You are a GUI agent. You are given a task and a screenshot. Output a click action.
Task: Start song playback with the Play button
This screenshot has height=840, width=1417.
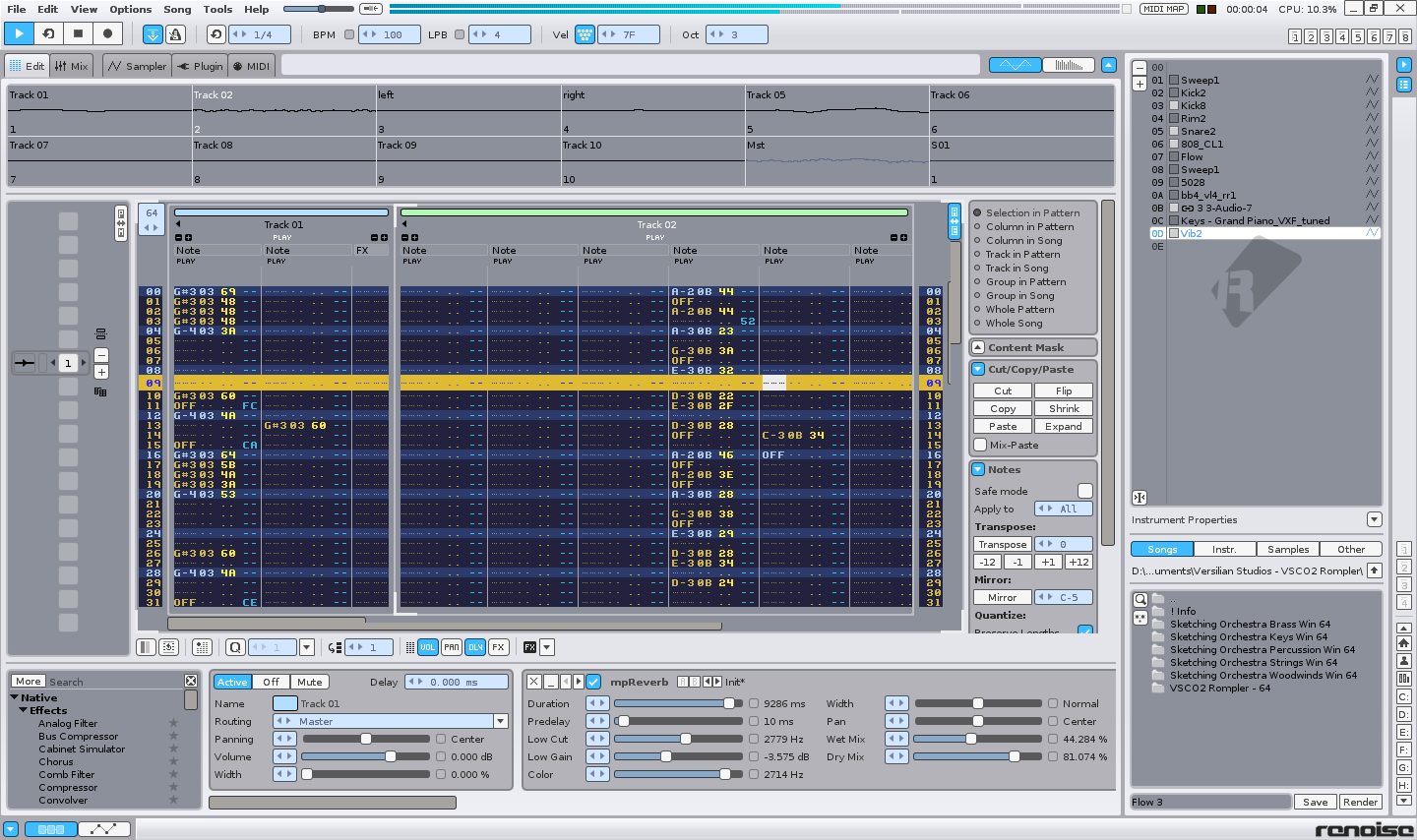point(19,33)
